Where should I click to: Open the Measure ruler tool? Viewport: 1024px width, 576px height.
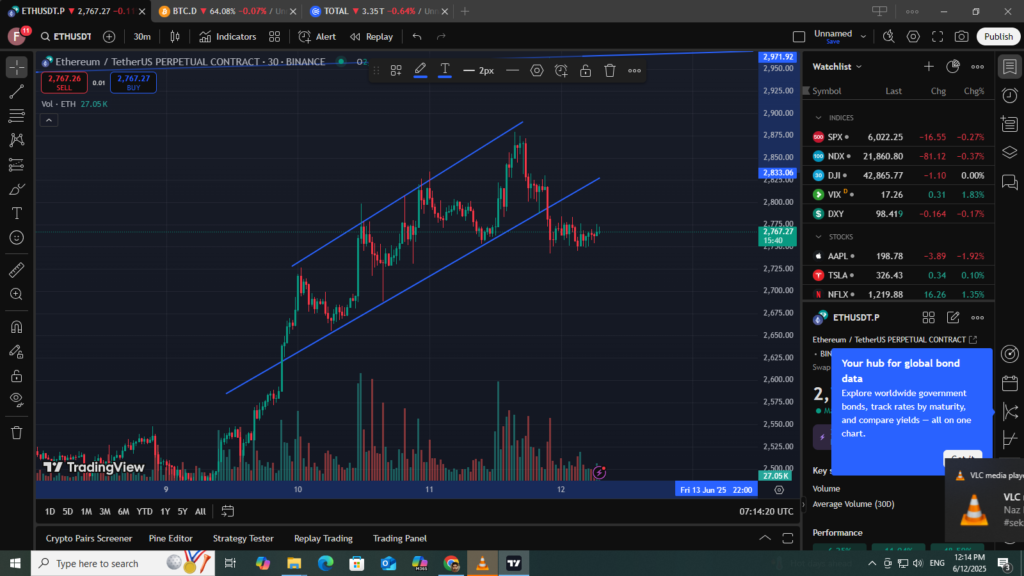tap(16, 270)
